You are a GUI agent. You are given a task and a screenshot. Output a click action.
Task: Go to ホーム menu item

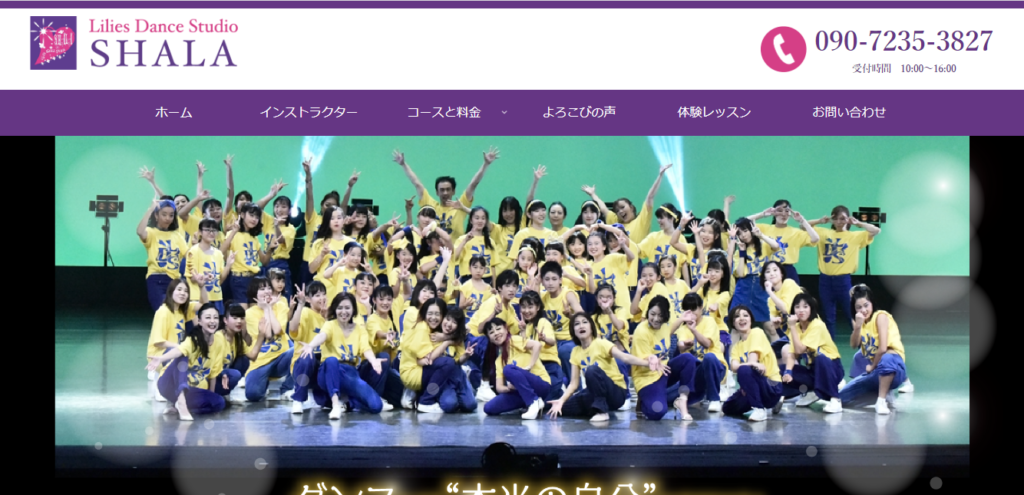pos(174,112)
